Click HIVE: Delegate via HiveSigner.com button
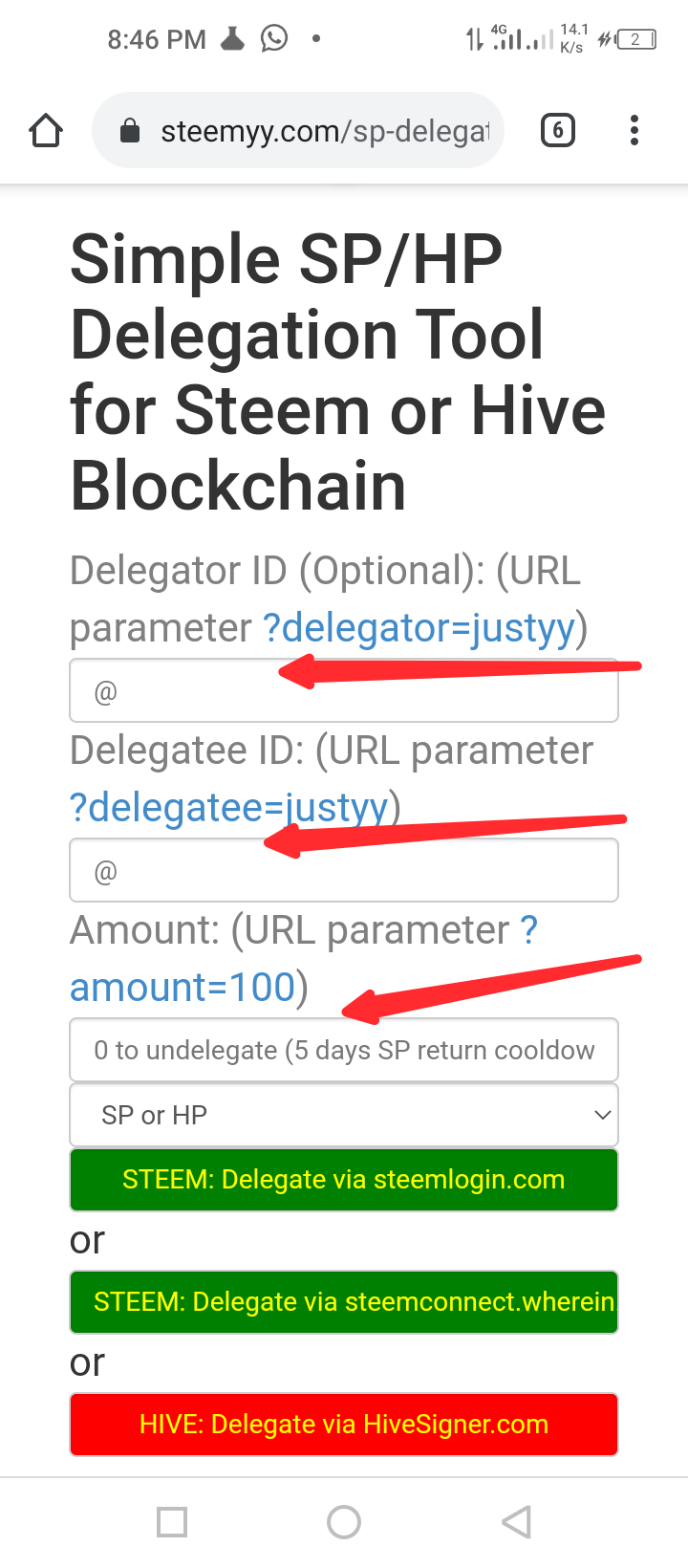Screen dimensions: 688x1568 pyautogui.click(x=344, y=1425)
